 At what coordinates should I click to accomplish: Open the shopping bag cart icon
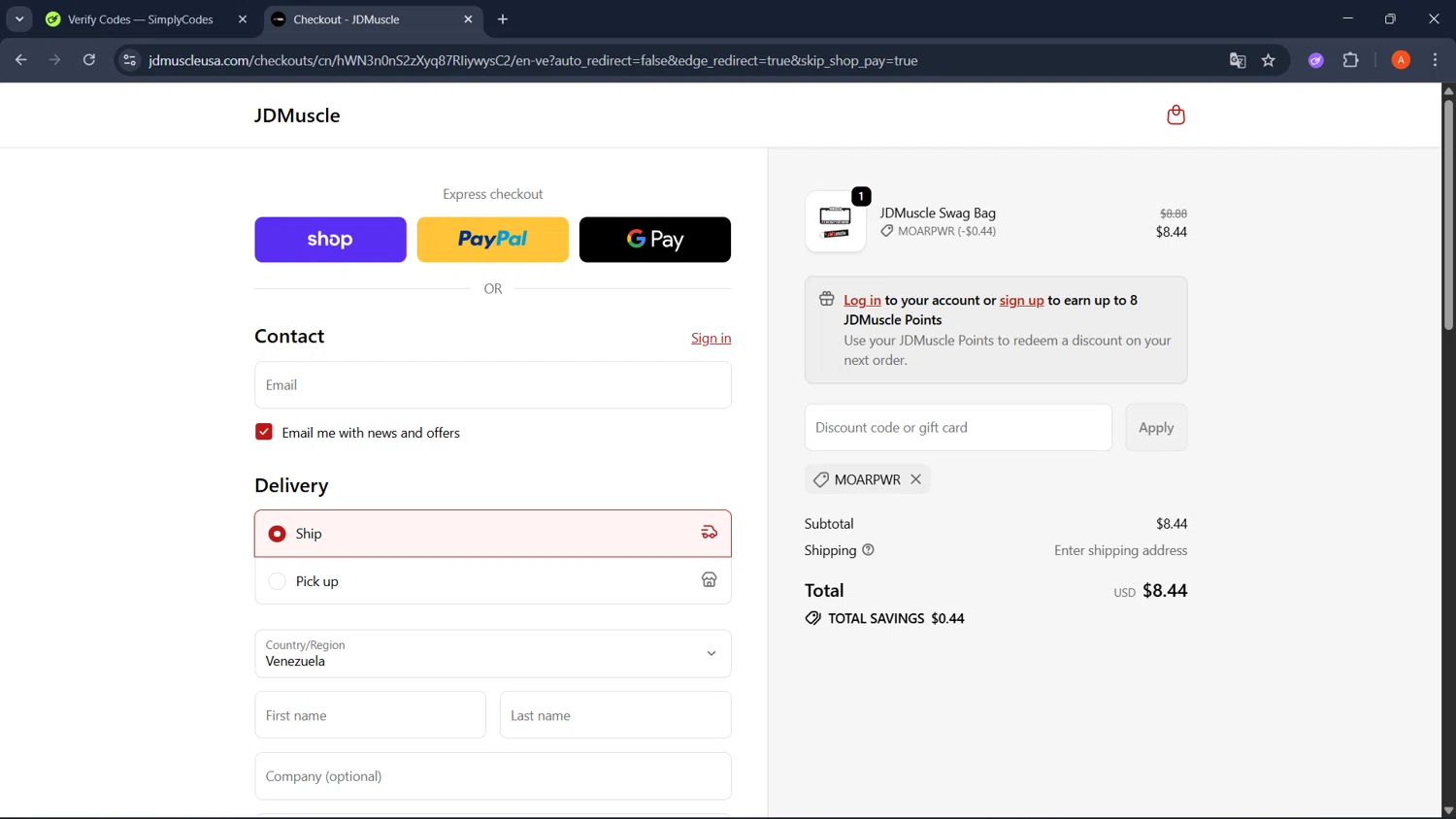[x=1175, y=115]
